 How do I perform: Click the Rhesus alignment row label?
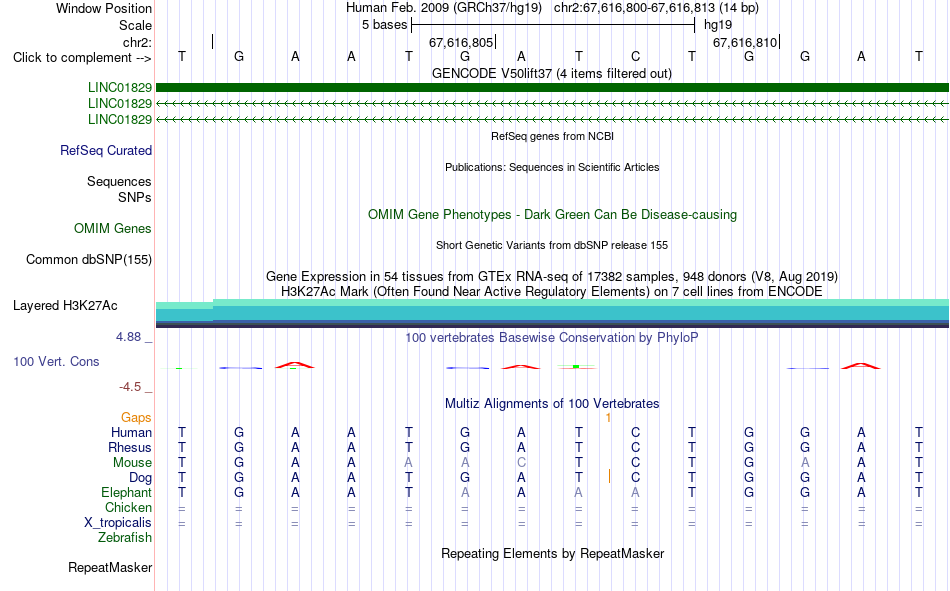130,447
